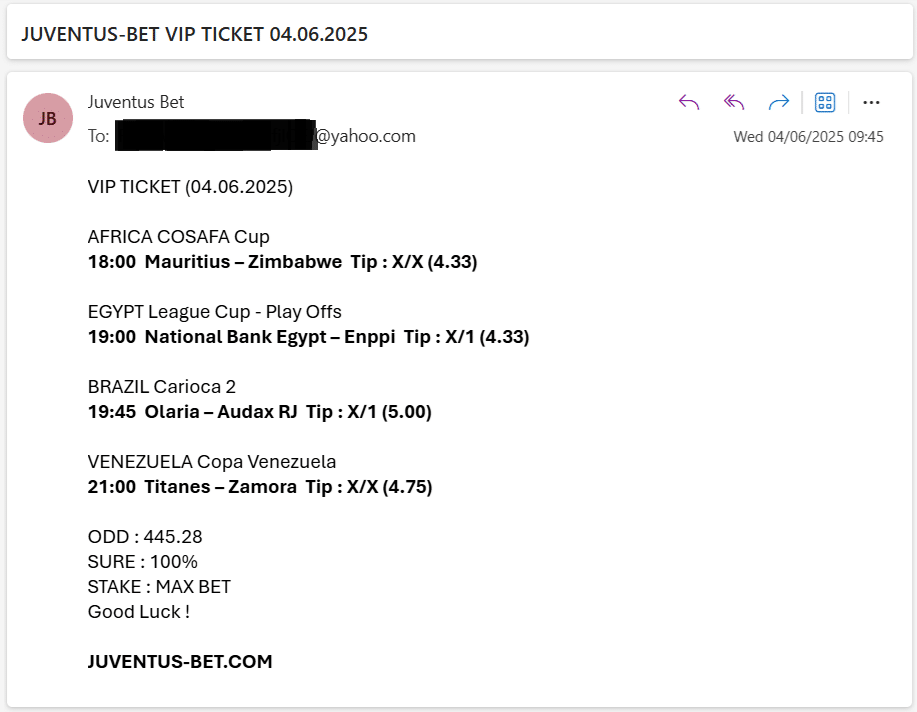Viewport: 917px width, 712px height.
Task: Click the JB sender avatar
Action: [x=48, y=118]
